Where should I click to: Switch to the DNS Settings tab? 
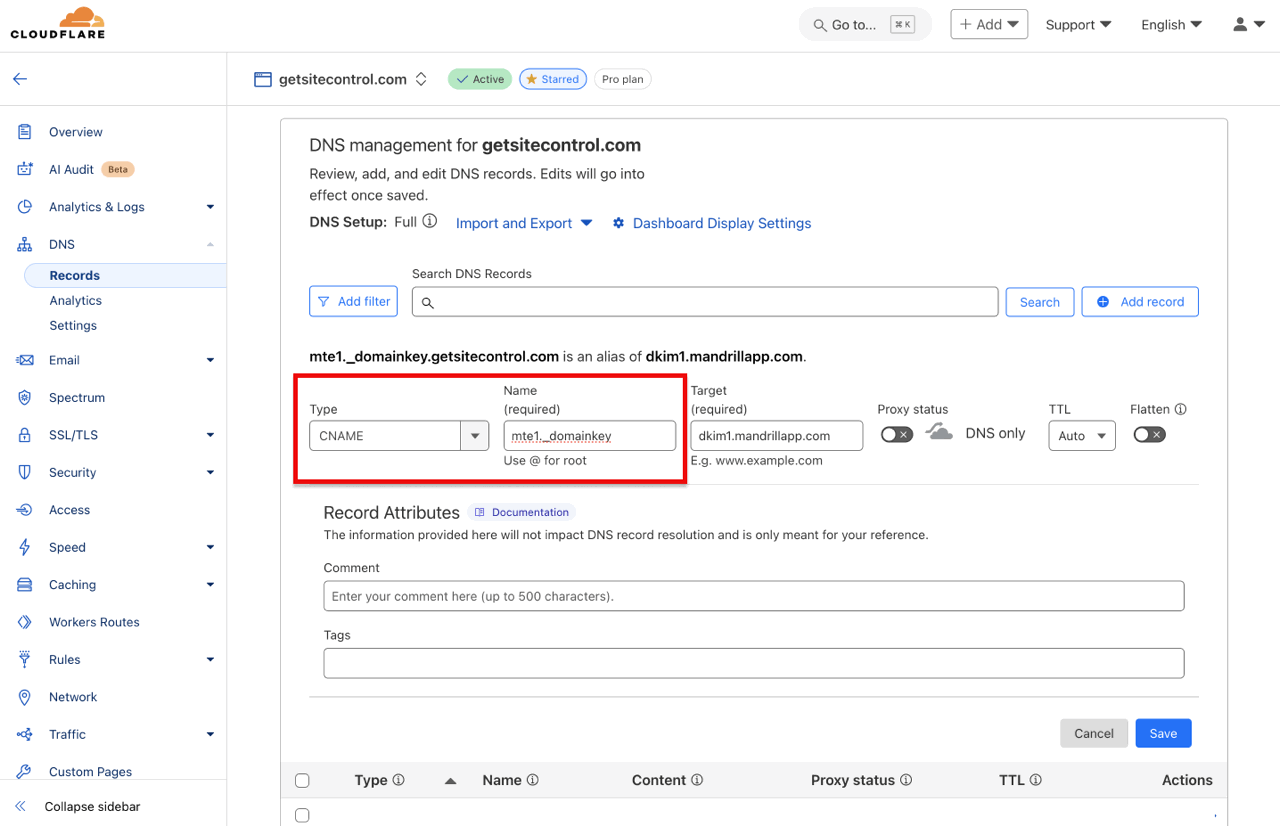[x=72, y=325]
